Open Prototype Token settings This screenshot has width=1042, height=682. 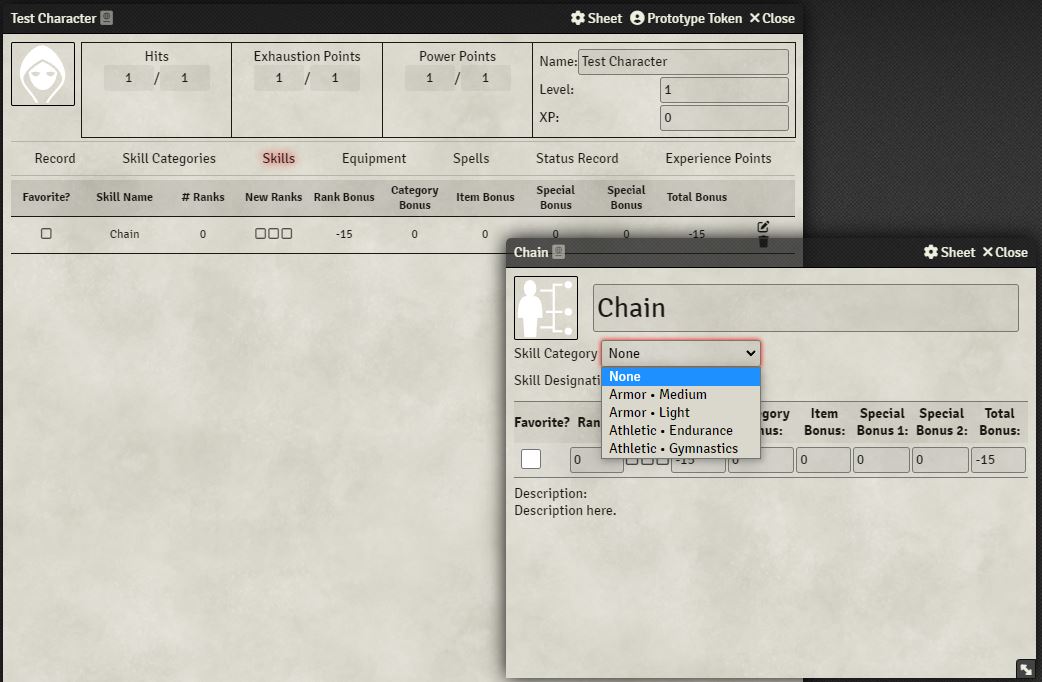pos(686,18)
